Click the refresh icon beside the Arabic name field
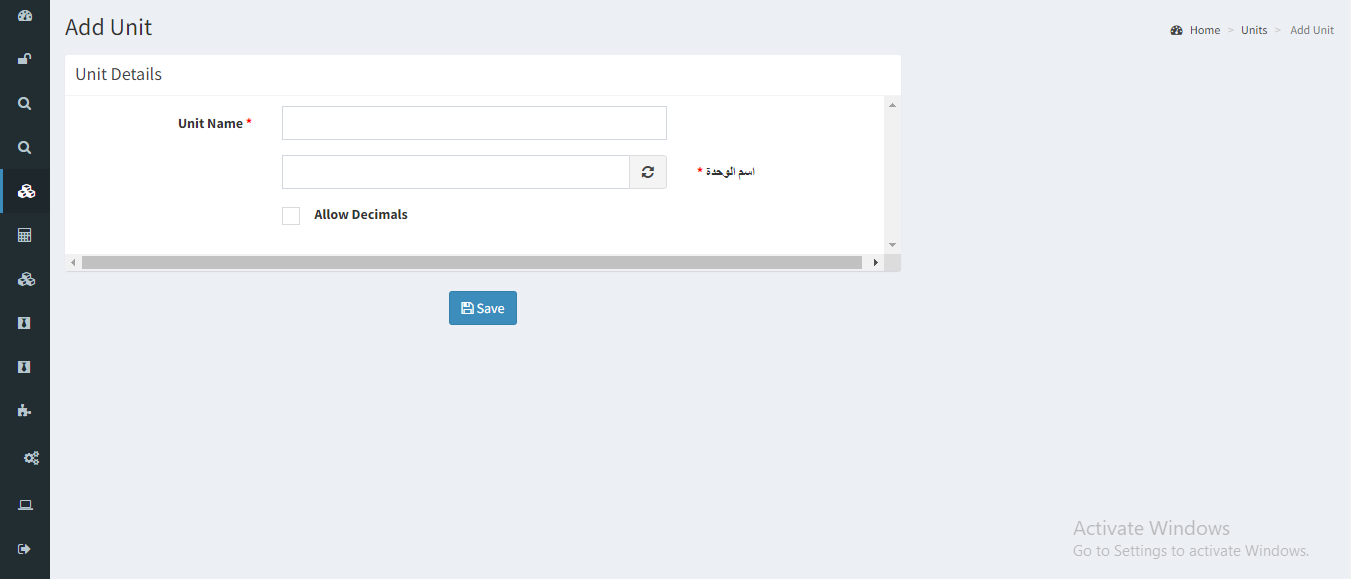This screenshot has width=1351, height=579. tap(648, 172)
